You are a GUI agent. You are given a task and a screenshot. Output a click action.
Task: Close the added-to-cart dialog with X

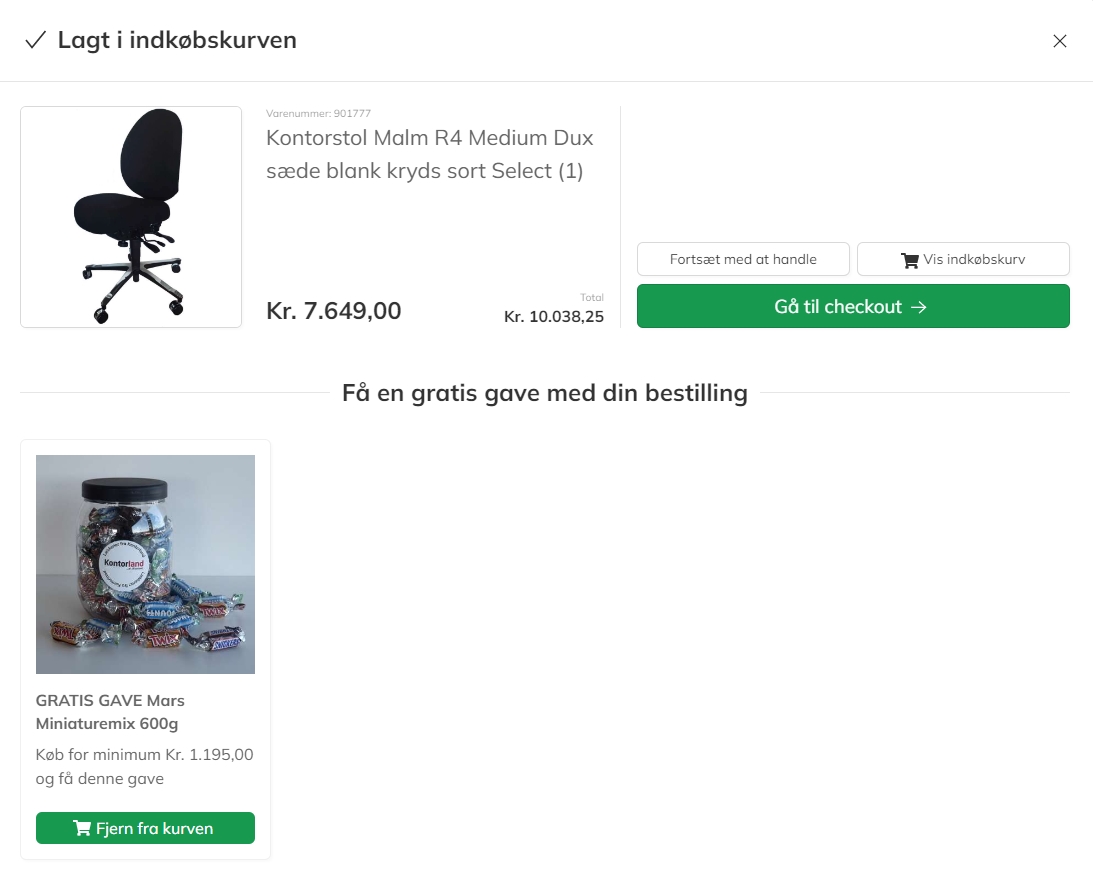(x=1060, y=41)
